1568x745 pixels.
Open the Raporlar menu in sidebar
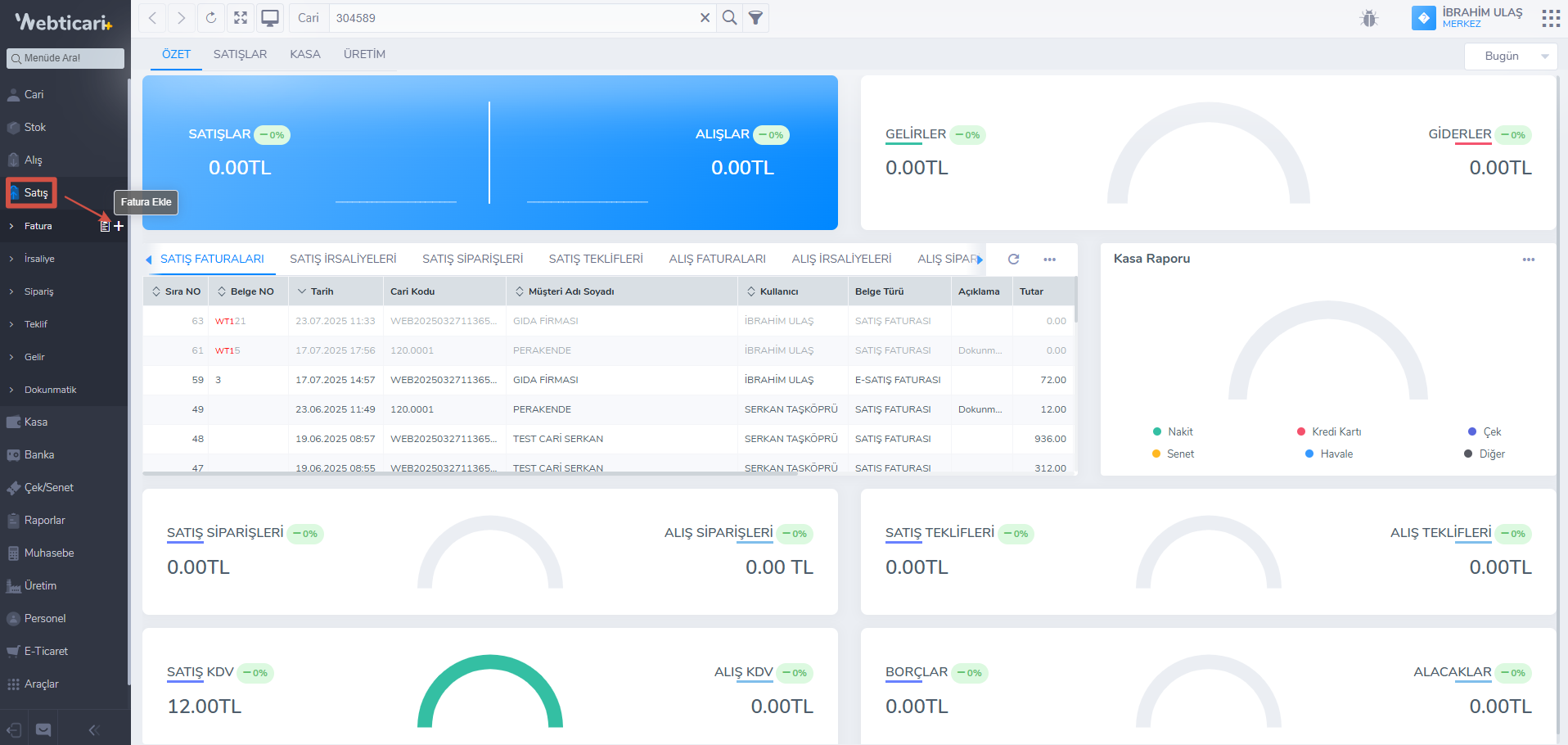pyautogui.click(x=44, y=520)
